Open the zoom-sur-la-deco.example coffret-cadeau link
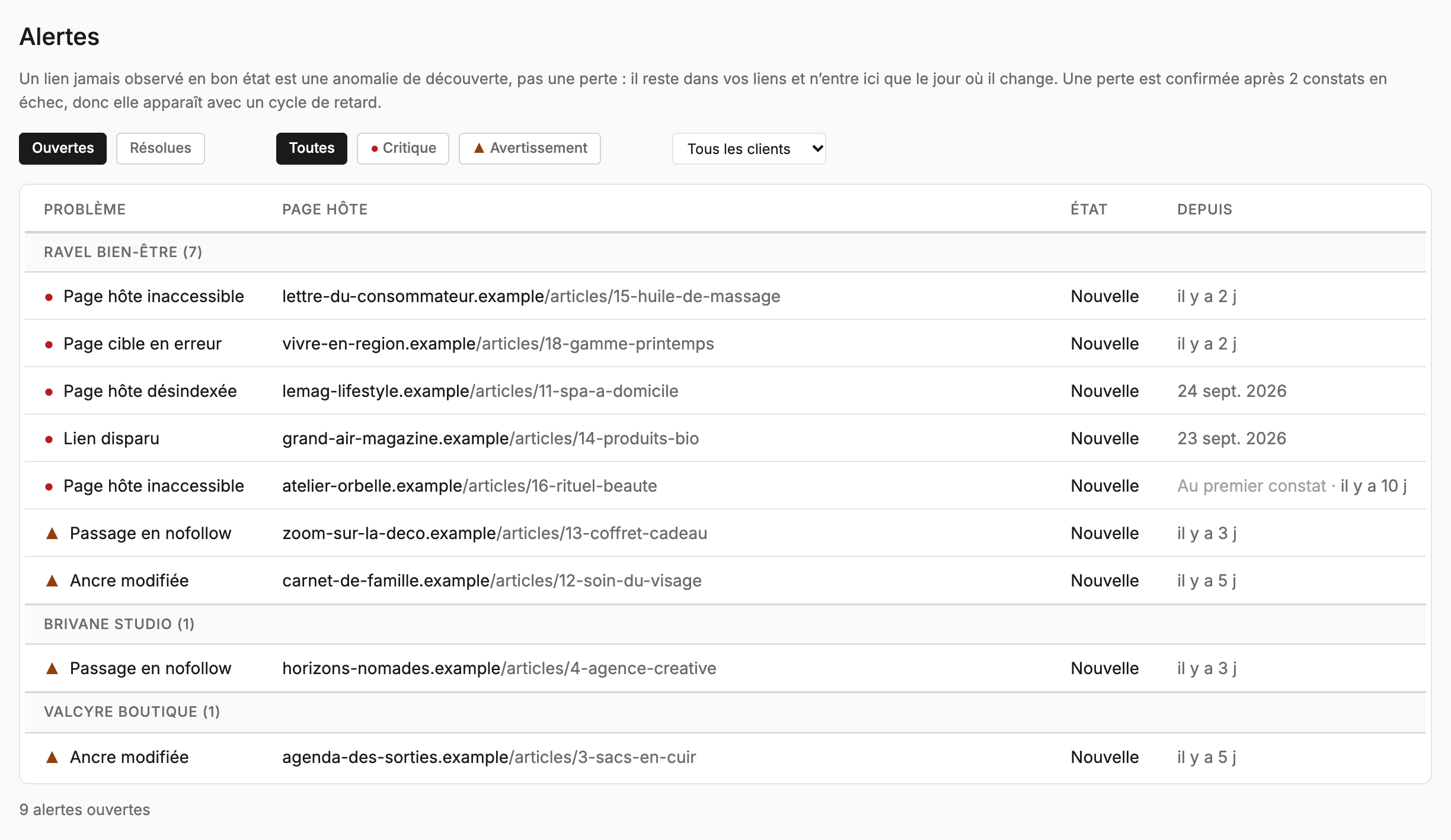The height and width of the screenshot is (840, 1451). [x=494, y=533]
